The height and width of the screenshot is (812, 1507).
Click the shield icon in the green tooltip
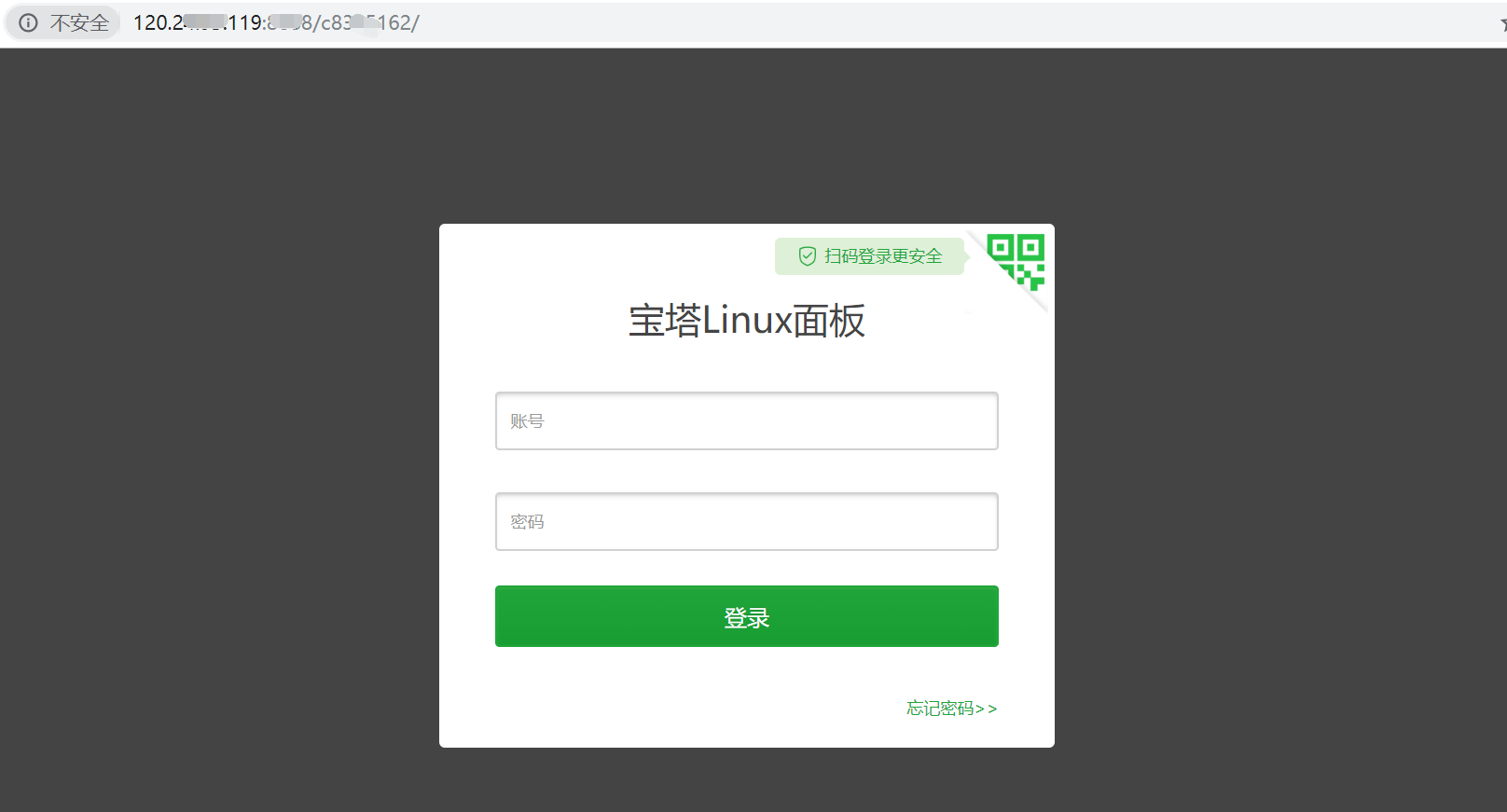coord(808,256)
